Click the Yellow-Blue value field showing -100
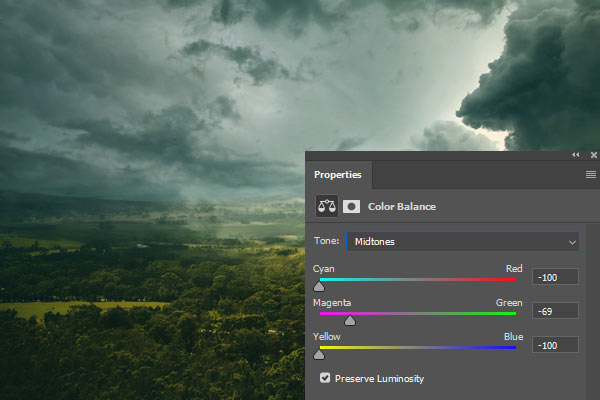Screen dimensions: 600x400 [x=555, y=345]
